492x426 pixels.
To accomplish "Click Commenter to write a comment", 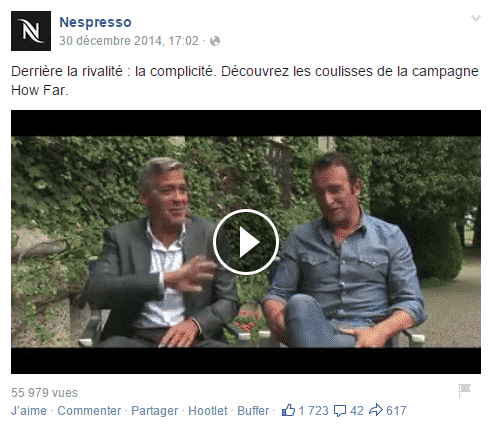I will 89,411.
